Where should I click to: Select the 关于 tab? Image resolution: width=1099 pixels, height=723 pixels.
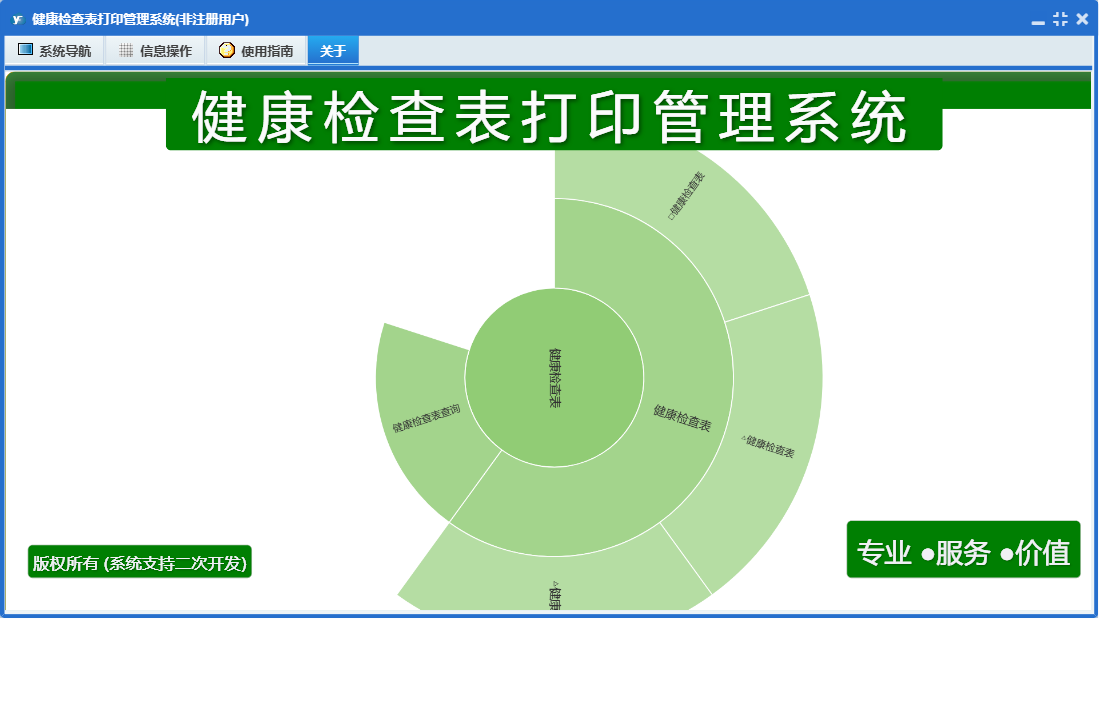(333, 51)
